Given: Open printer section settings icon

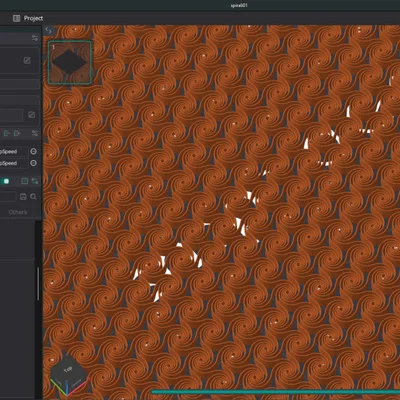Looking at the screenshot, I should [x=35, y=38].
